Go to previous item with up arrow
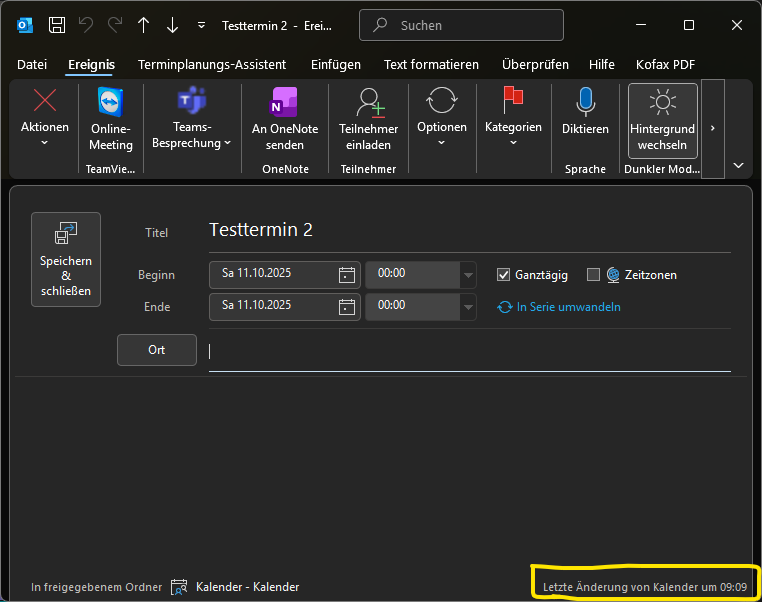Screen dimensions: 763x602 (x=143, y=25)
